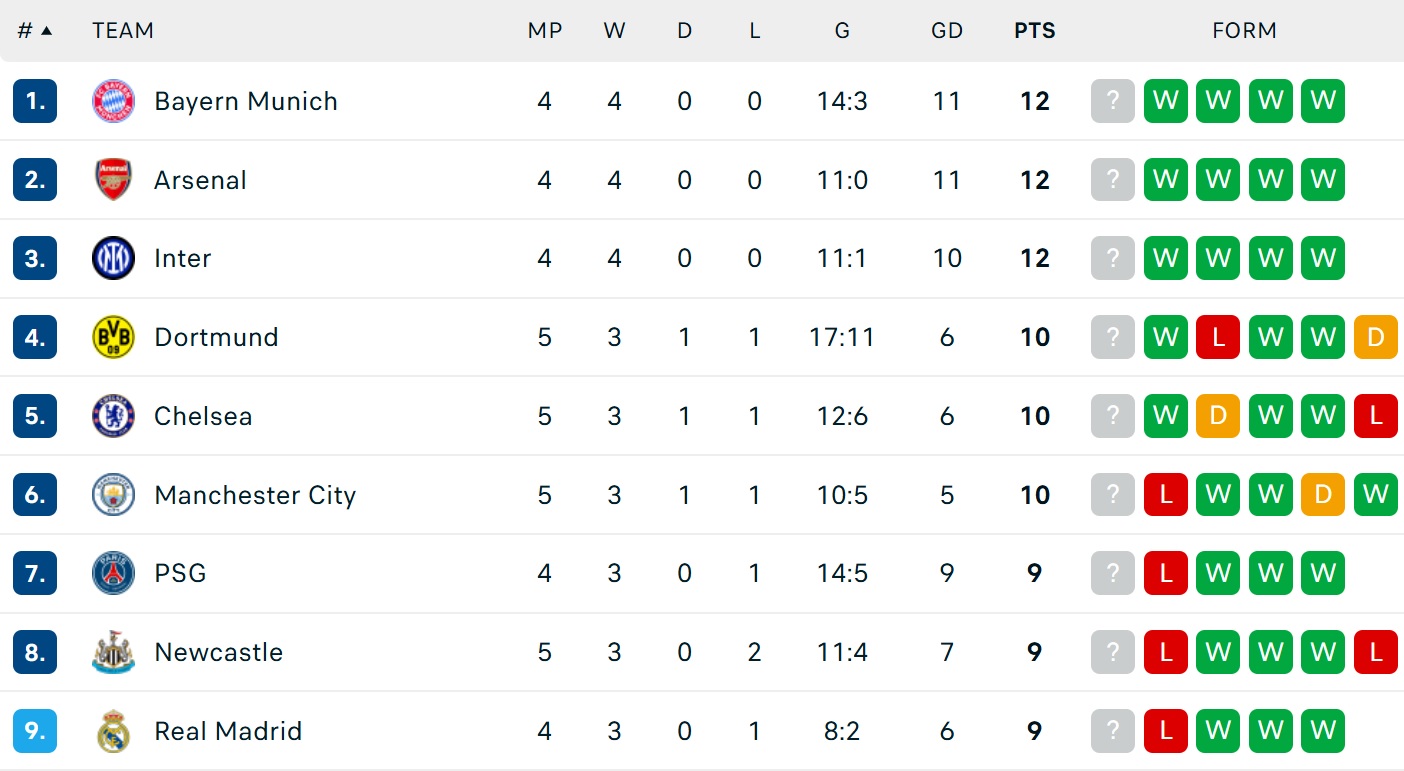Click the TEAM column header
Viewport: 1404px width, 771px height.
[x=123, y=31]
